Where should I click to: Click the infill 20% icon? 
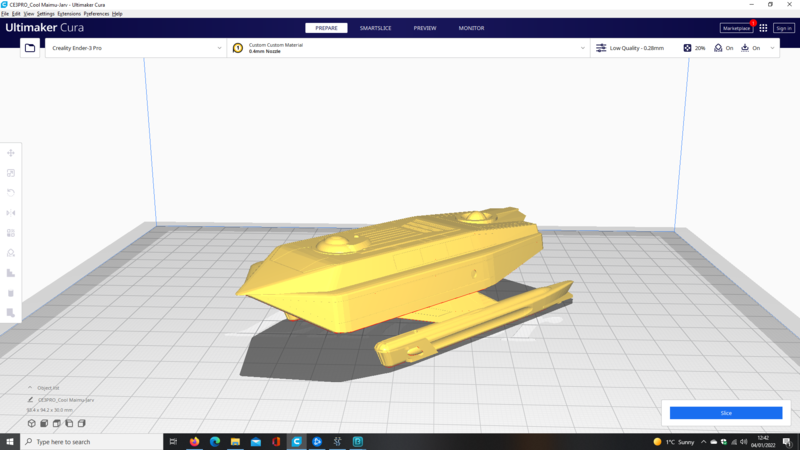687,48
